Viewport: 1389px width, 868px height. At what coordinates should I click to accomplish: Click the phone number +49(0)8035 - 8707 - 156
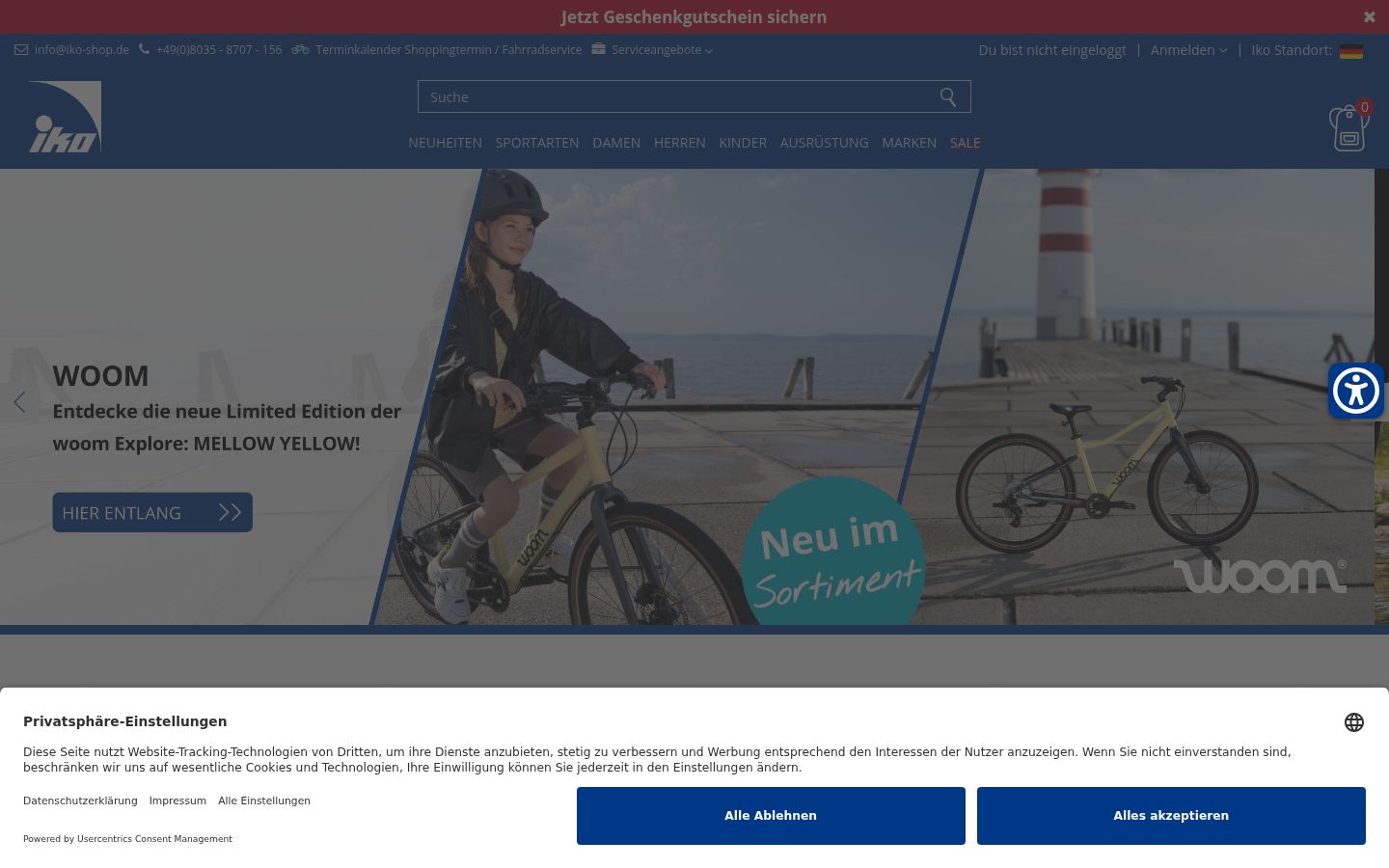click(x=219, y=50)
